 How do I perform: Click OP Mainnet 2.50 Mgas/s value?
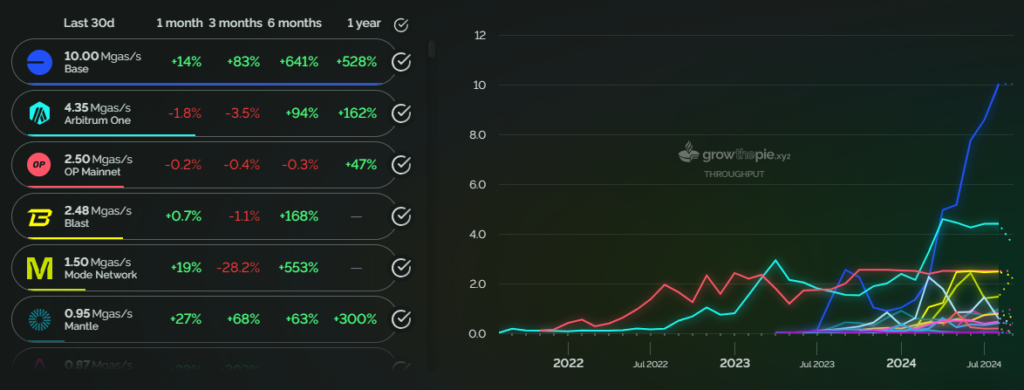coord(99,159)
